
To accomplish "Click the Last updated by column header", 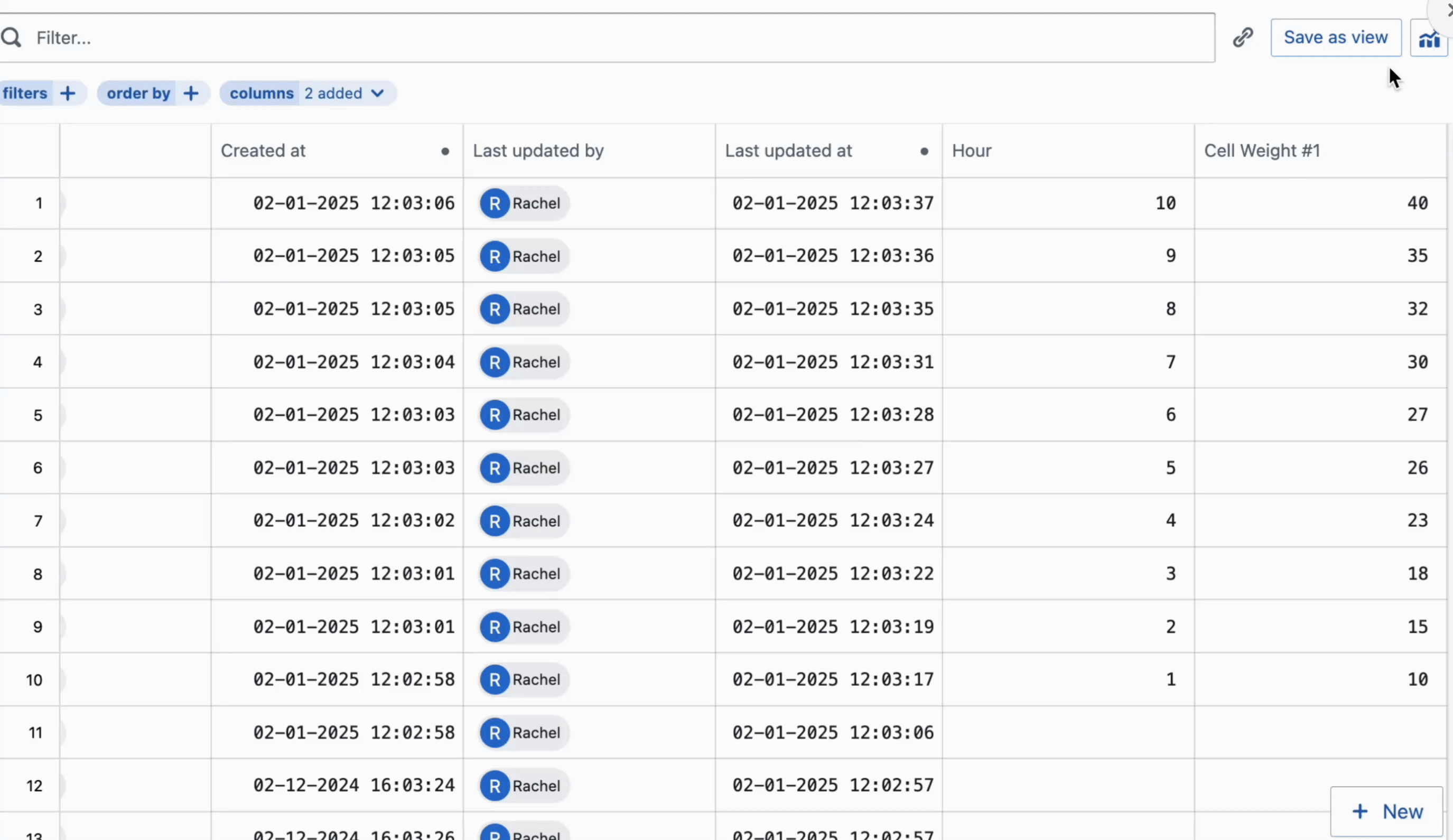I will [538, 151].
